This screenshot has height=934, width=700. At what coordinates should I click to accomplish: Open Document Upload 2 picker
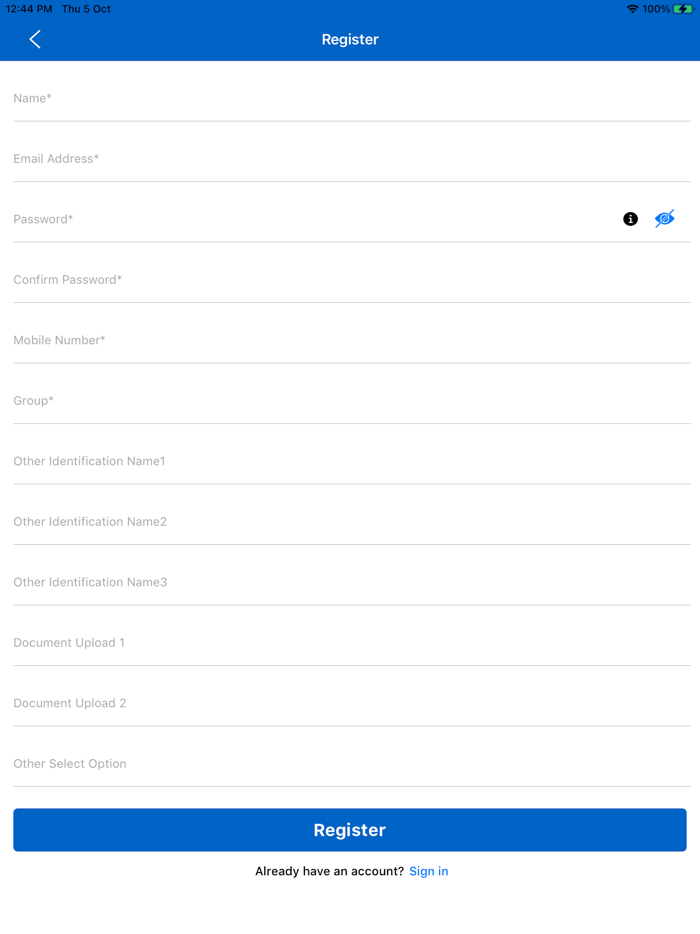point(351,703)
